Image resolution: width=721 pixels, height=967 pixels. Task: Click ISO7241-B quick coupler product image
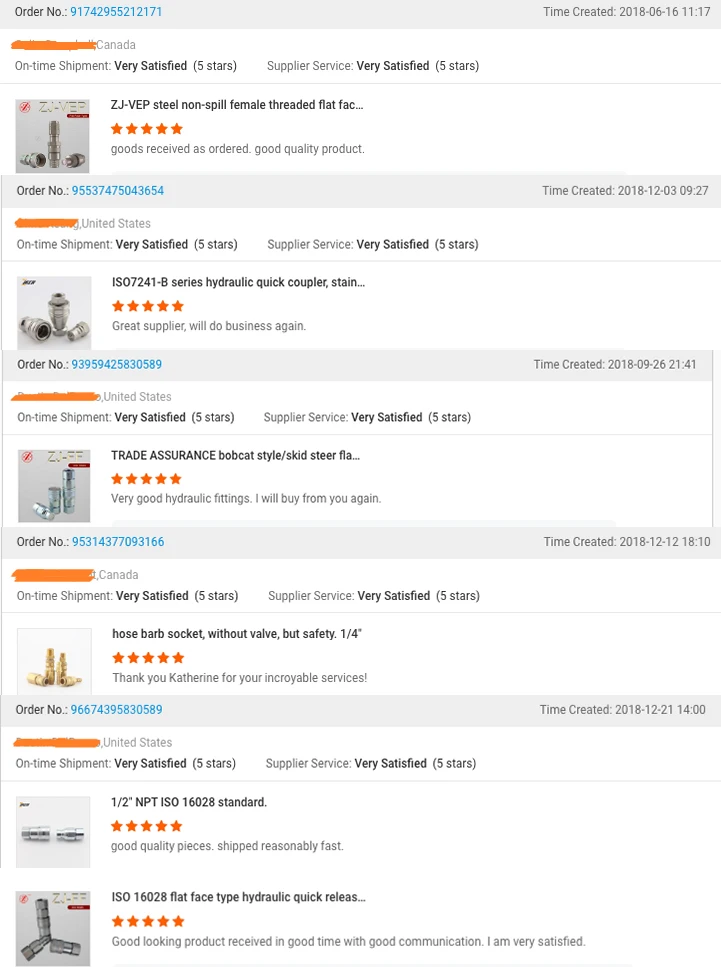54,312
